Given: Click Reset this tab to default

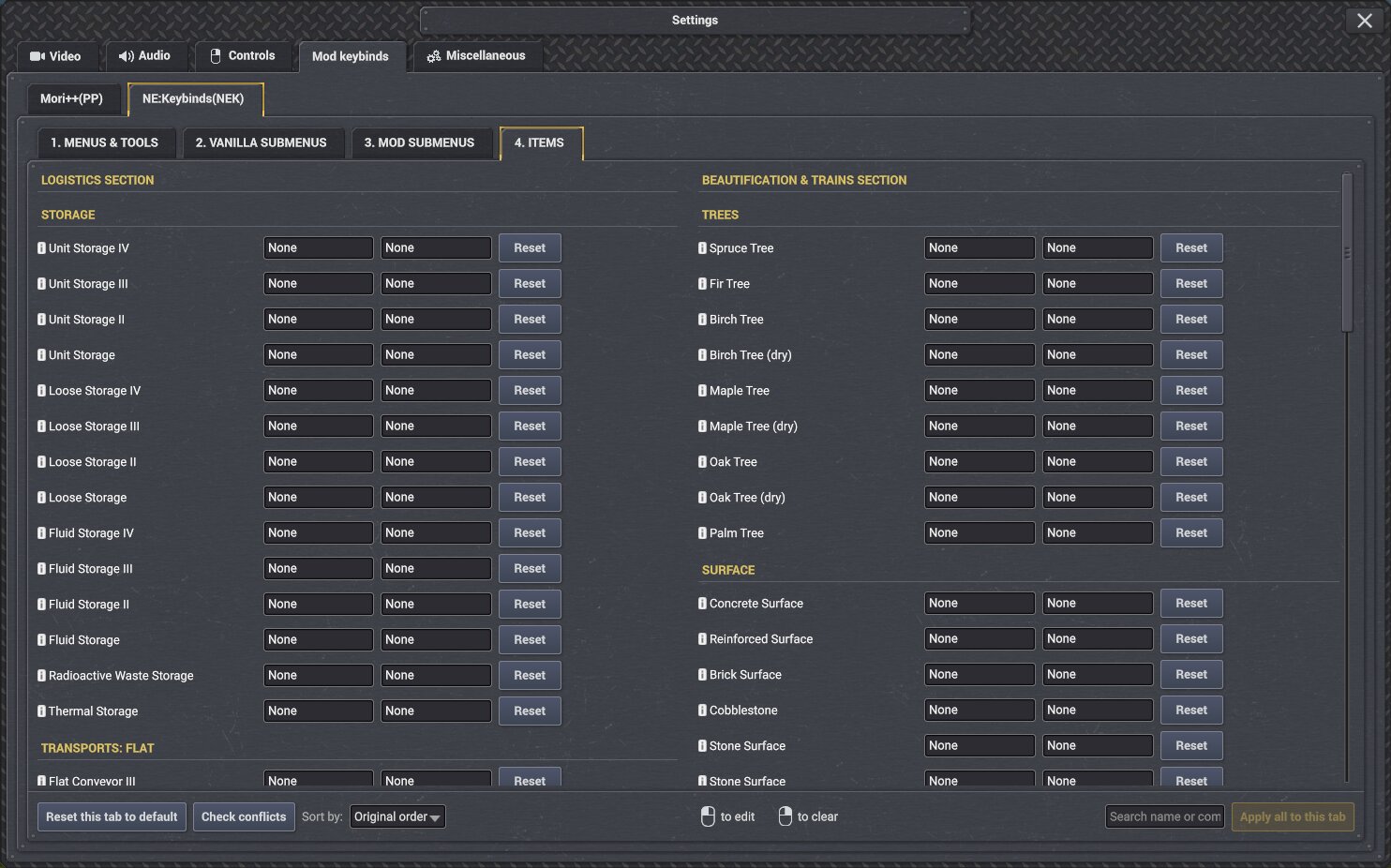Looking at the screenshot, I should pyautogui.click(x=112, y=816).
